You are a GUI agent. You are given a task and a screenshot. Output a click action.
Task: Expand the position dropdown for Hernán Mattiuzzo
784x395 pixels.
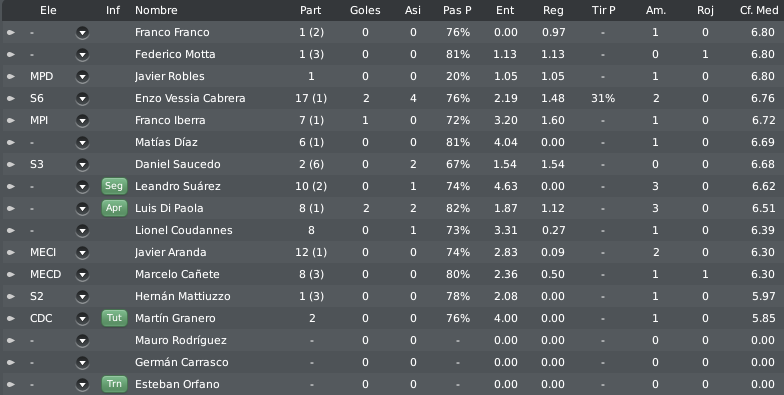coord(82,296)
